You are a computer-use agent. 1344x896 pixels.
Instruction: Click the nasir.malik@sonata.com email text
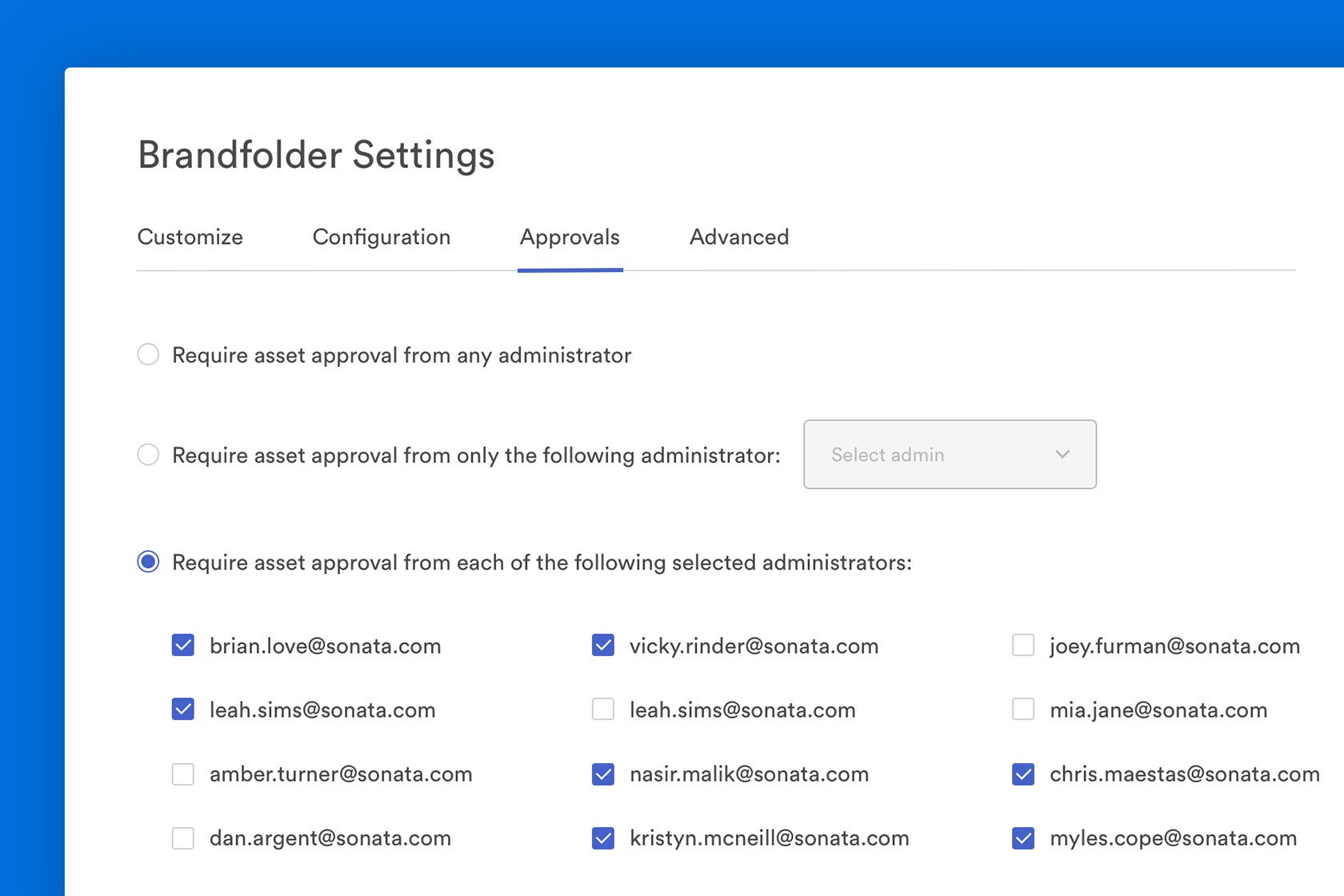point(749,774)
